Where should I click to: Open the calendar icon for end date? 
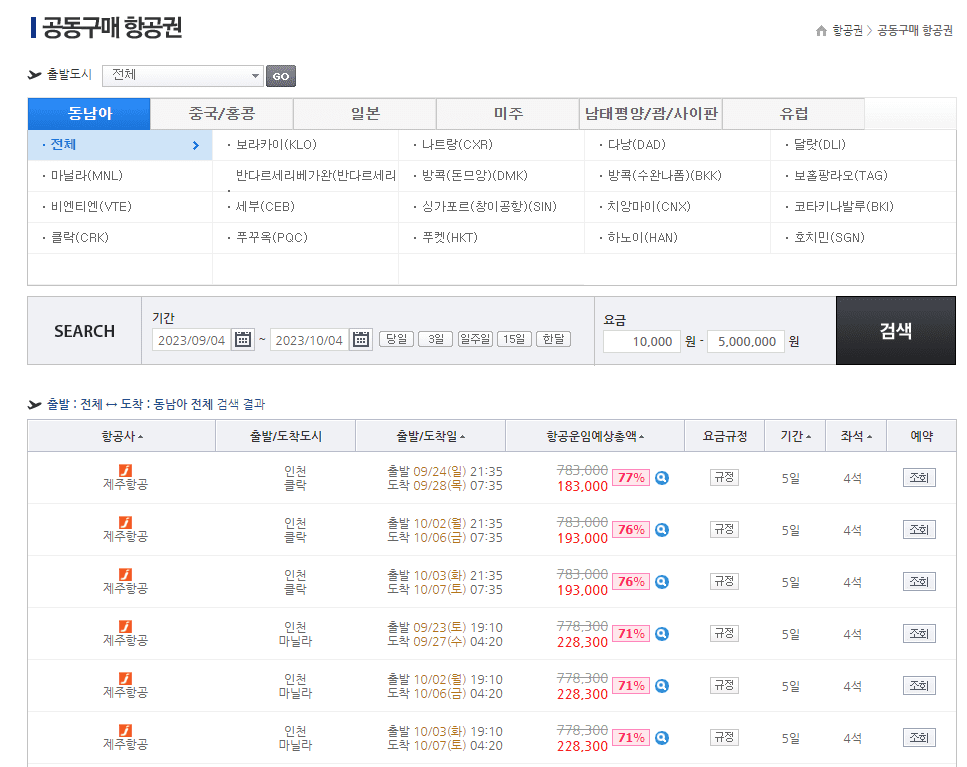361,339
